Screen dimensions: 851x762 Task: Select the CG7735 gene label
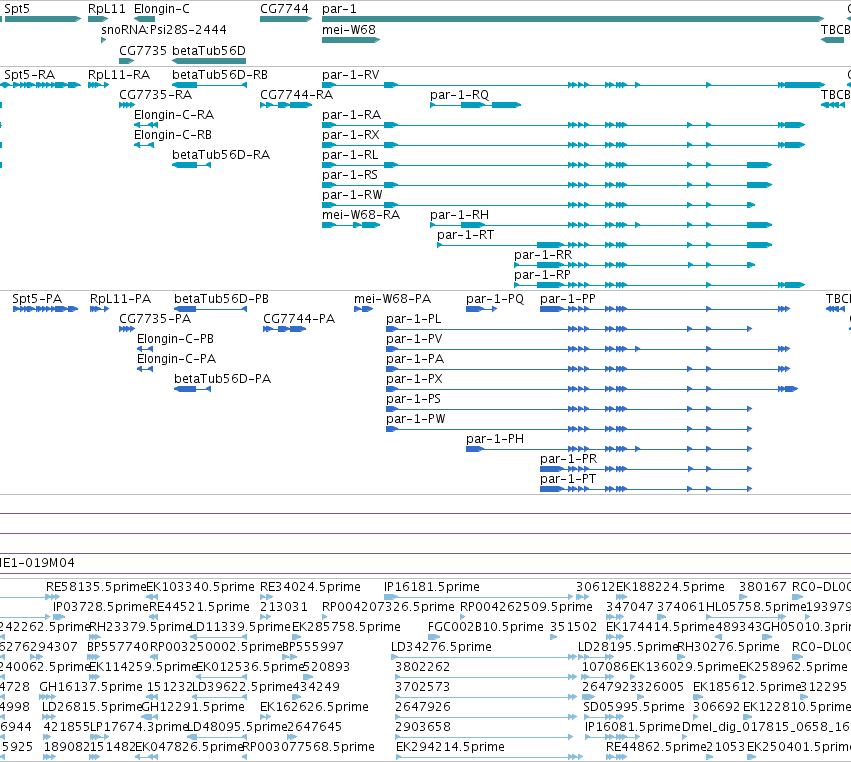coord(143,50)
